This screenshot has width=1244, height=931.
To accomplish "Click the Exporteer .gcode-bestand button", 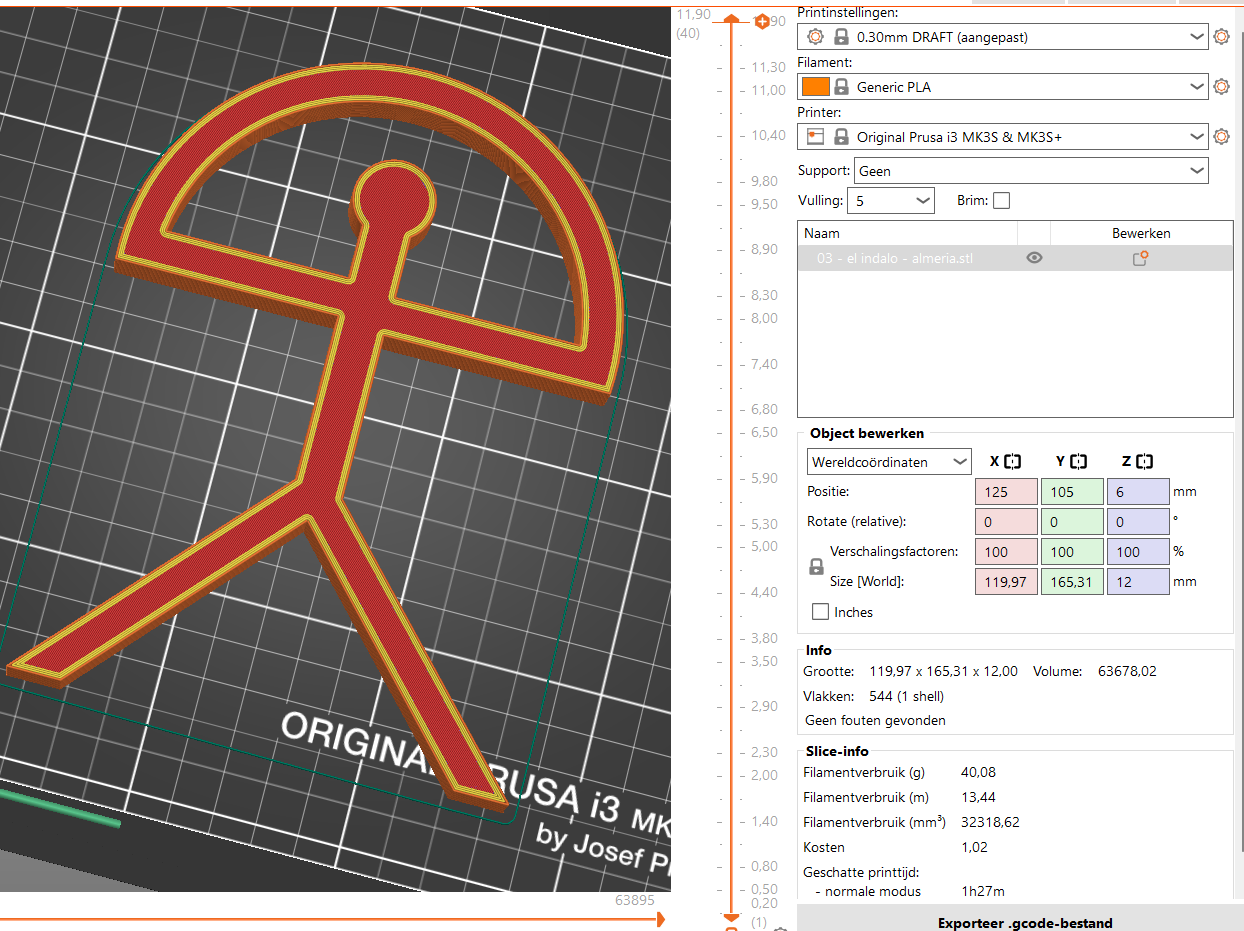I will pyautogui.click(x=1025, y=923).
